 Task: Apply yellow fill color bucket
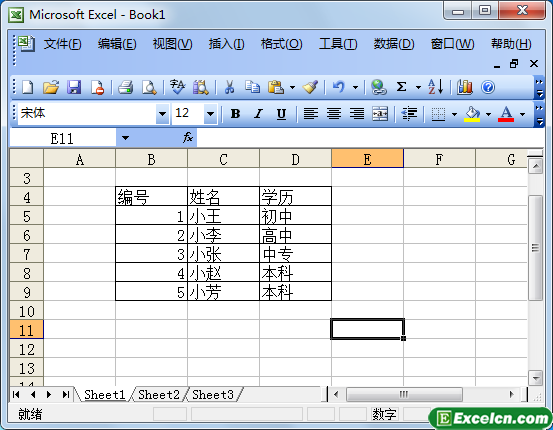(472, 114)
